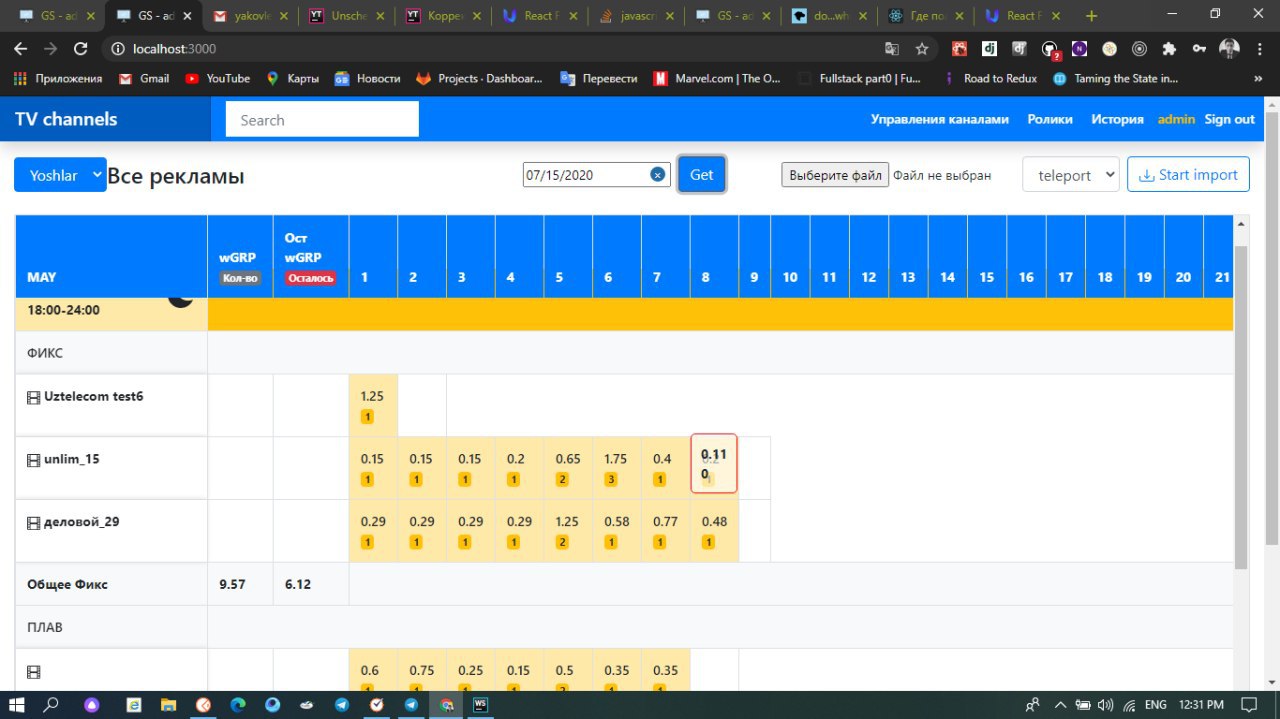Click the film icon beside Uztelecom test6

[33, 397]
